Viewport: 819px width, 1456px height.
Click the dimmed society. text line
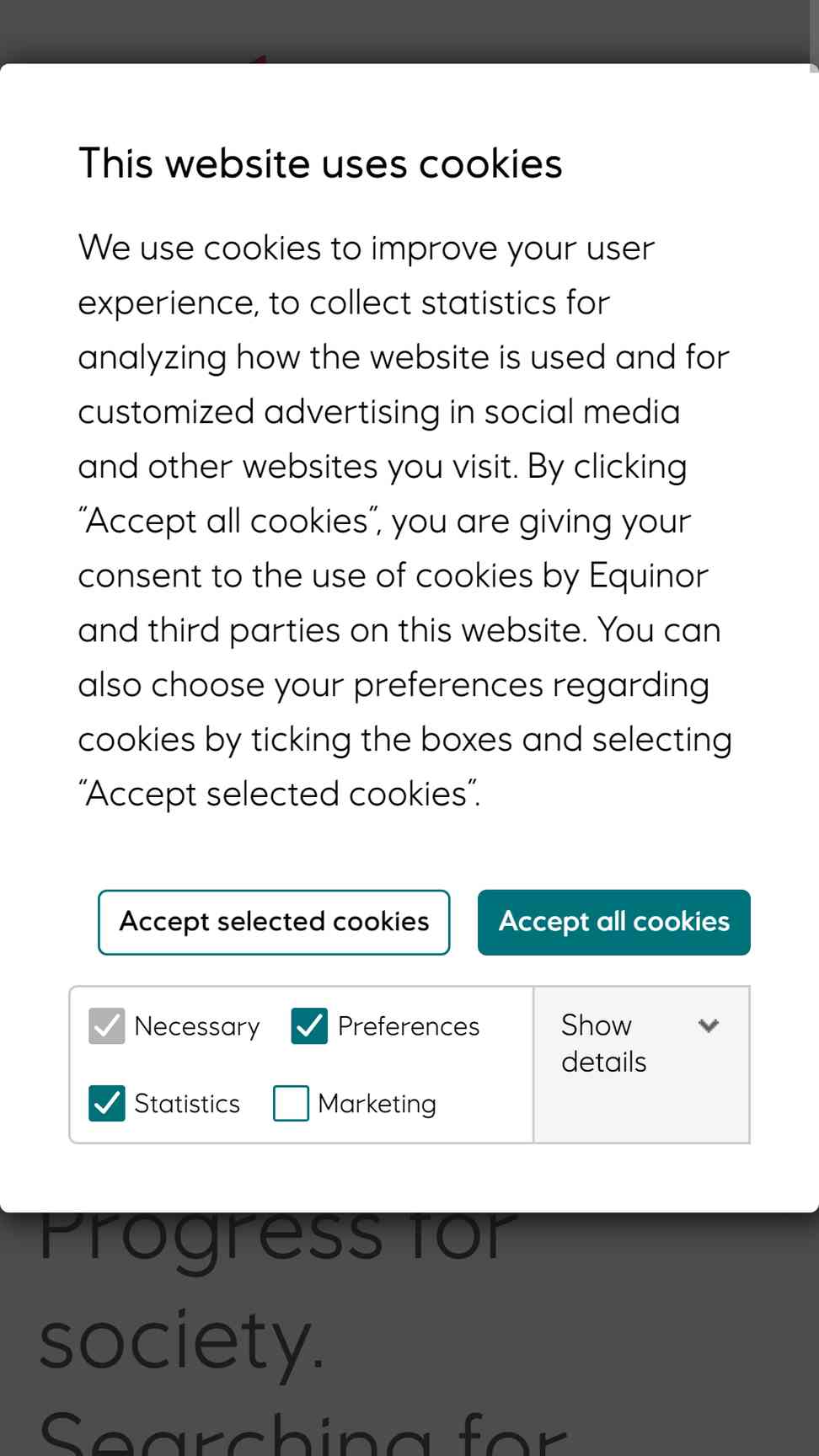(x=182, y=1340)
